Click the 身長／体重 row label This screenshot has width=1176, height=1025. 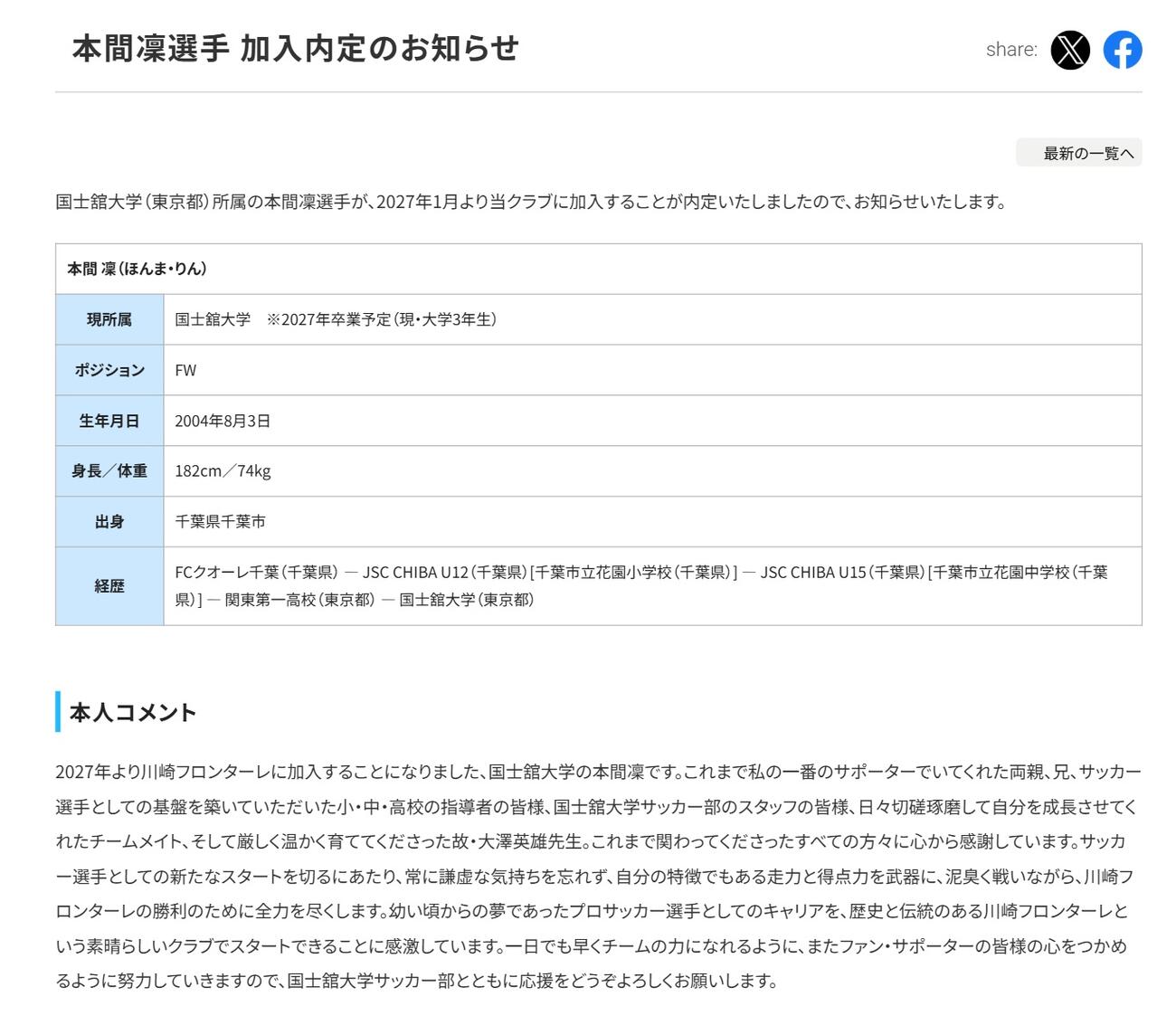(109, 471)
